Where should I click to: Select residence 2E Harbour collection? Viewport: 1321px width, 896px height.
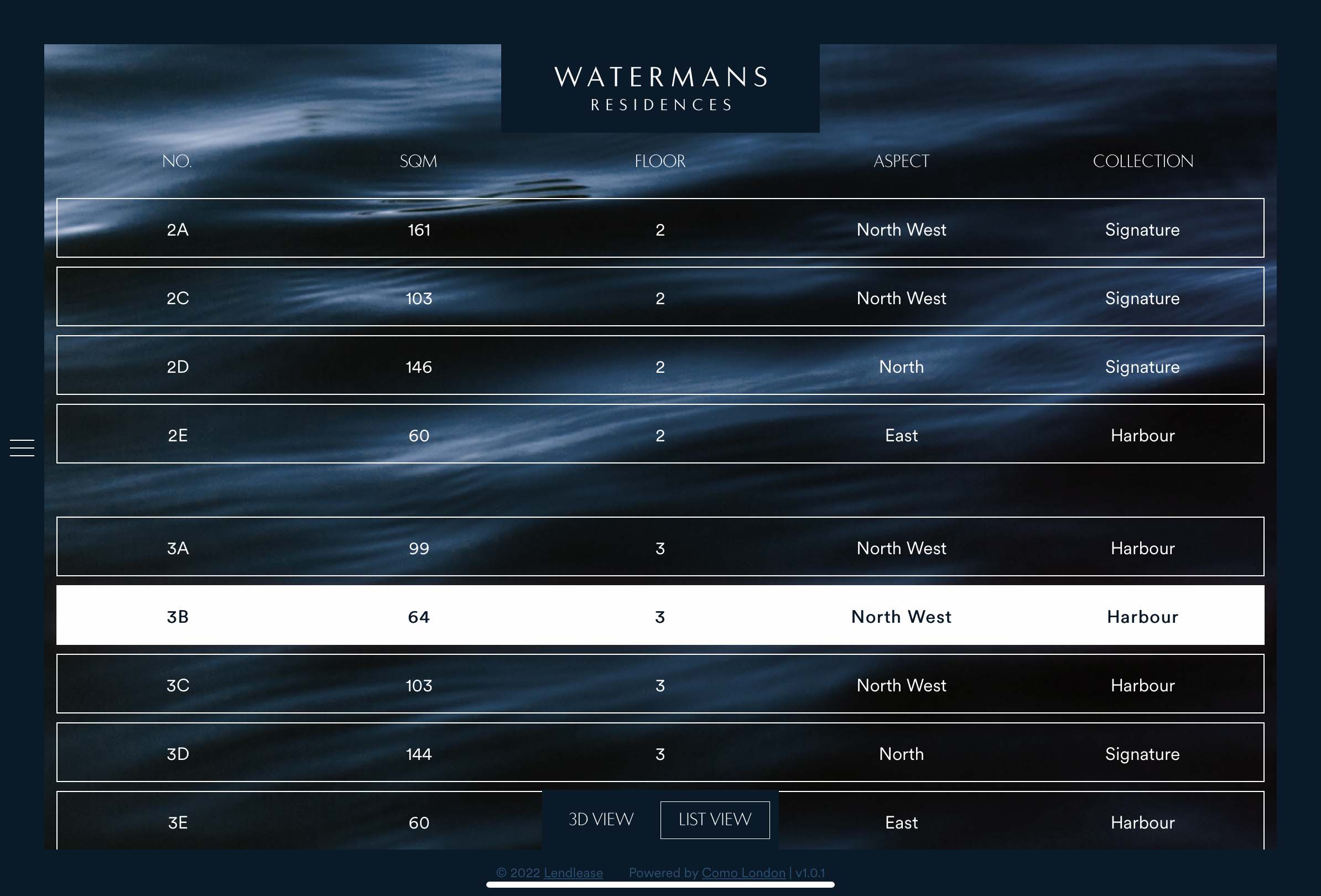click(x=660, y=434)
